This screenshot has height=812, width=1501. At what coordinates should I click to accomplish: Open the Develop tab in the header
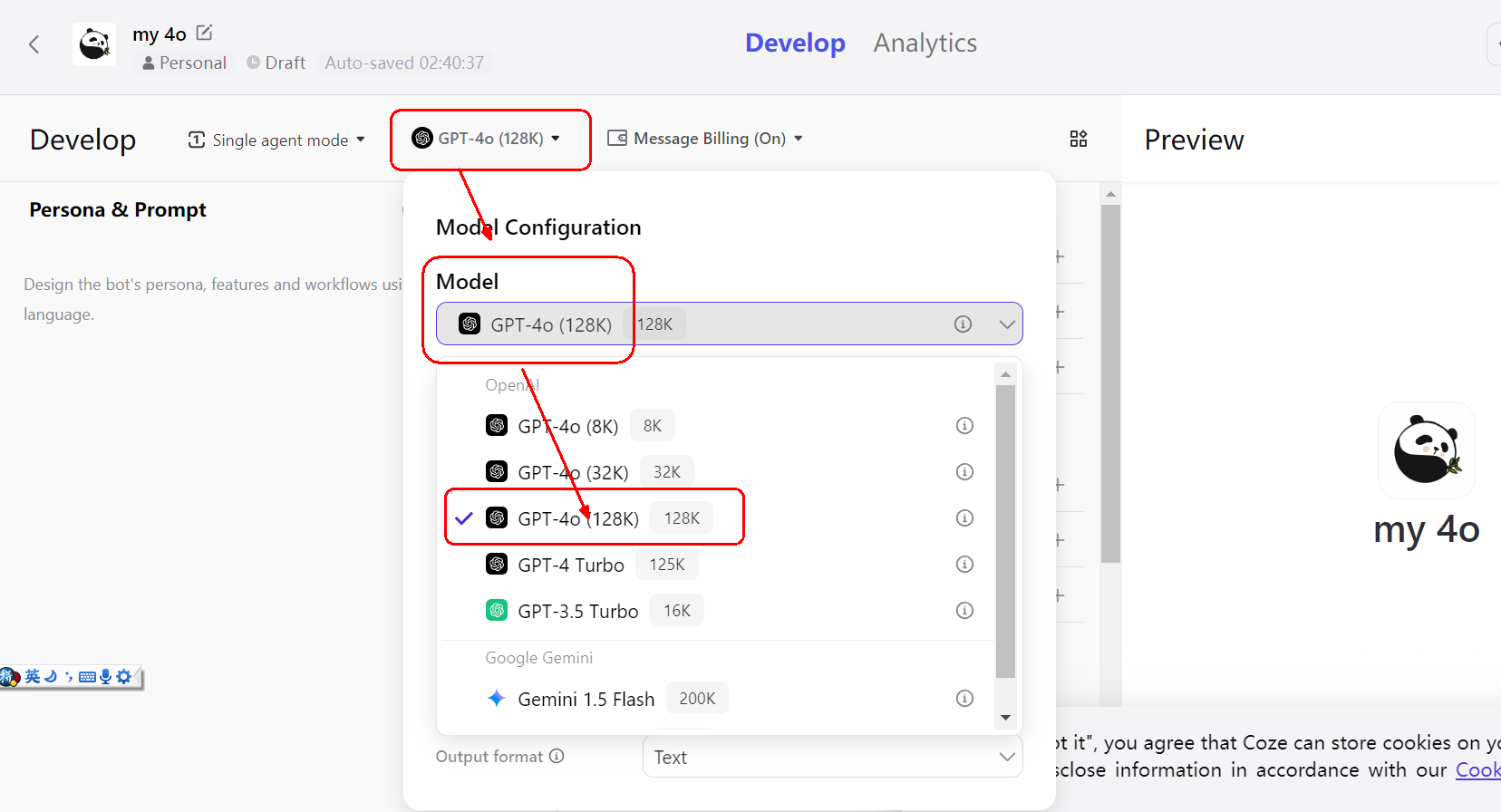(795, 43)
